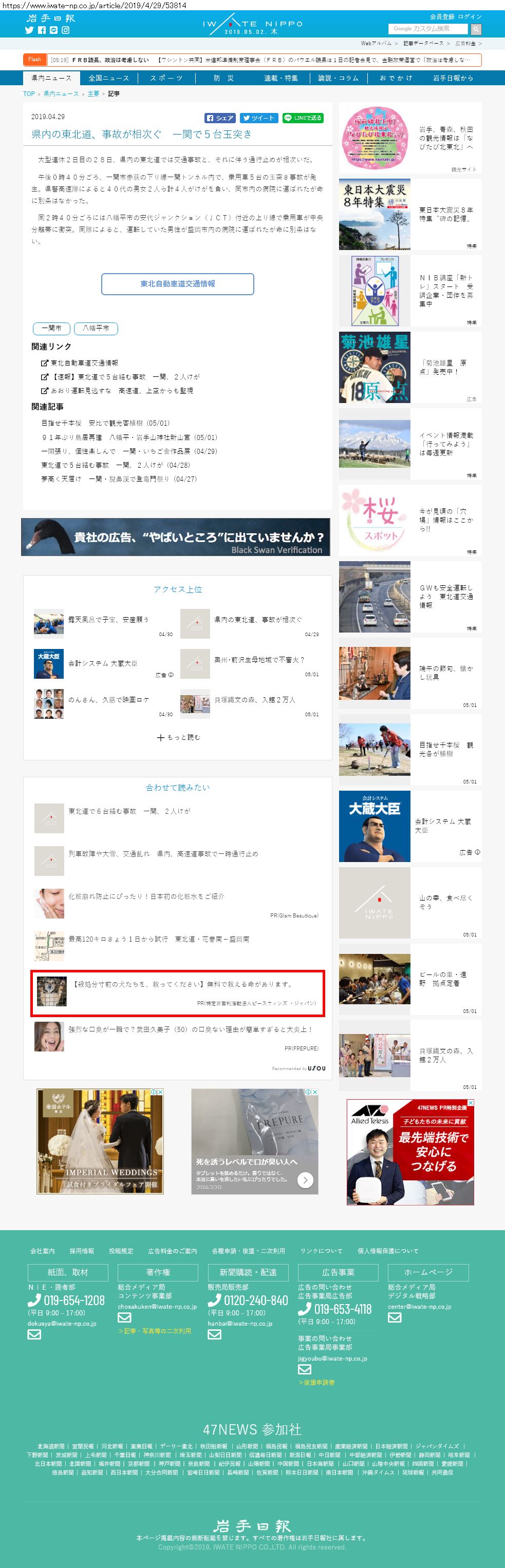
Task: Open the Facebook icon in the header
Action: [x=42, y=30]
